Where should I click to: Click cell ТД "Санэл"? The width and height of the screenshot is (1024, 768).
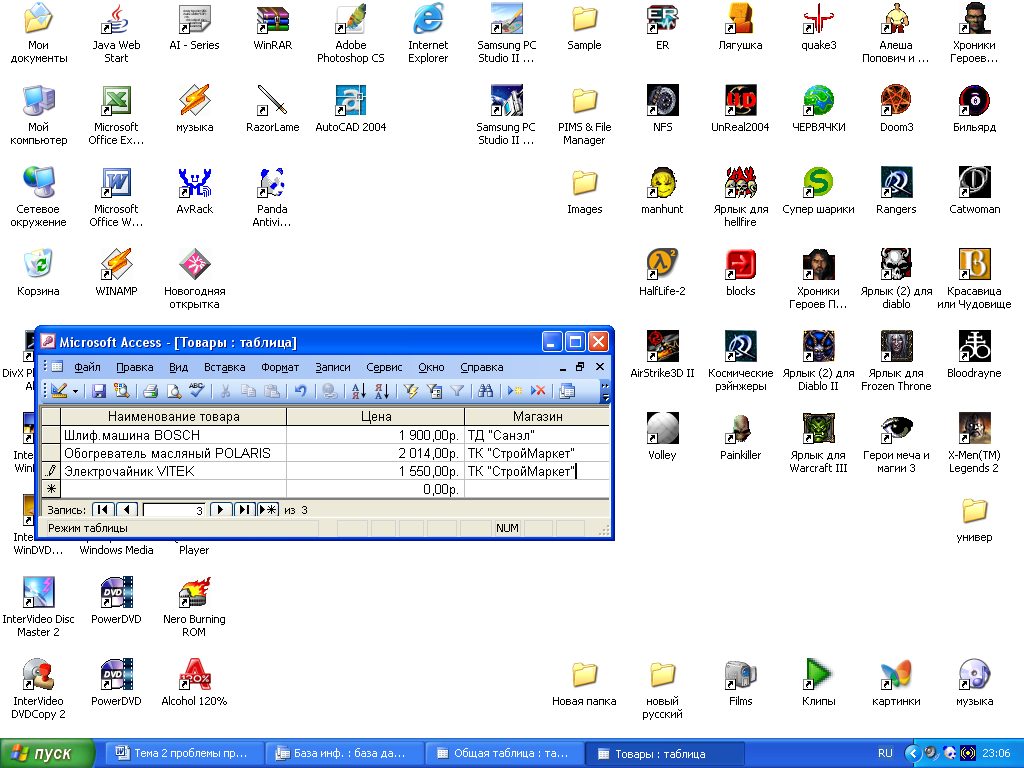537,435
